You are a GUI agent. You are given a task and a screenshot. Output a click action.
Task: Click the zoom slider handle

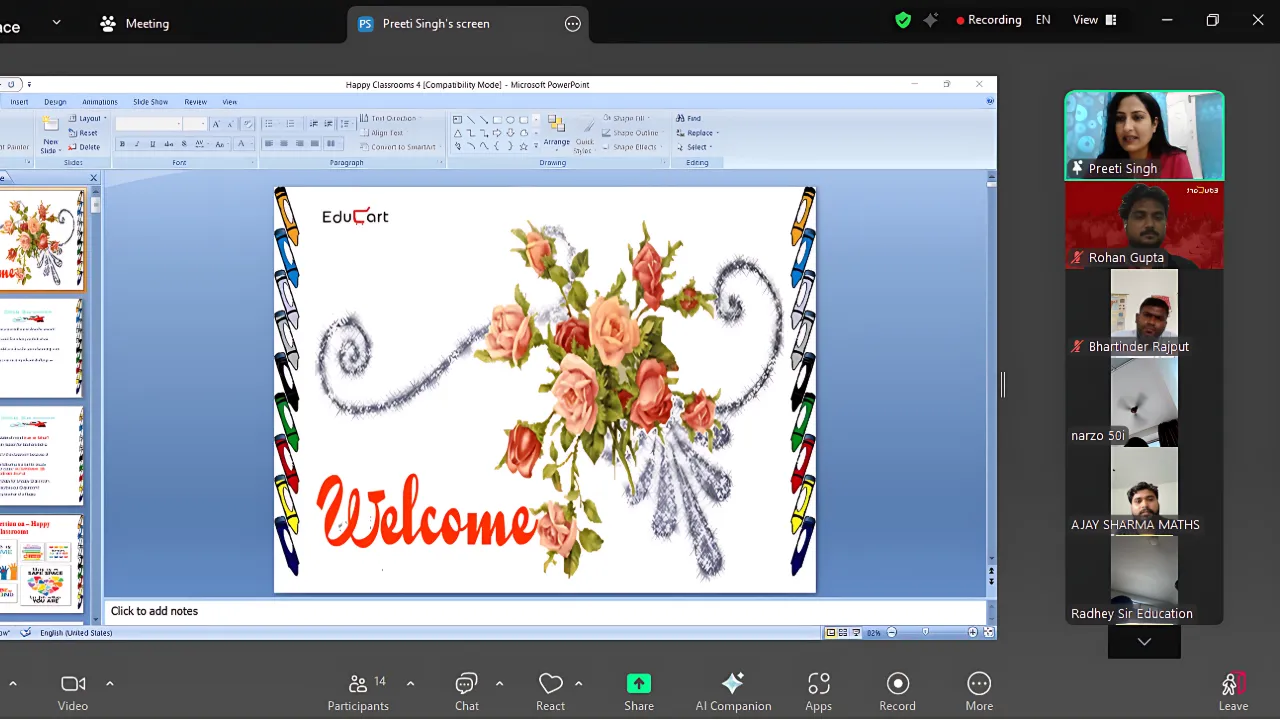pyautogui.click(x=925, y=632)
